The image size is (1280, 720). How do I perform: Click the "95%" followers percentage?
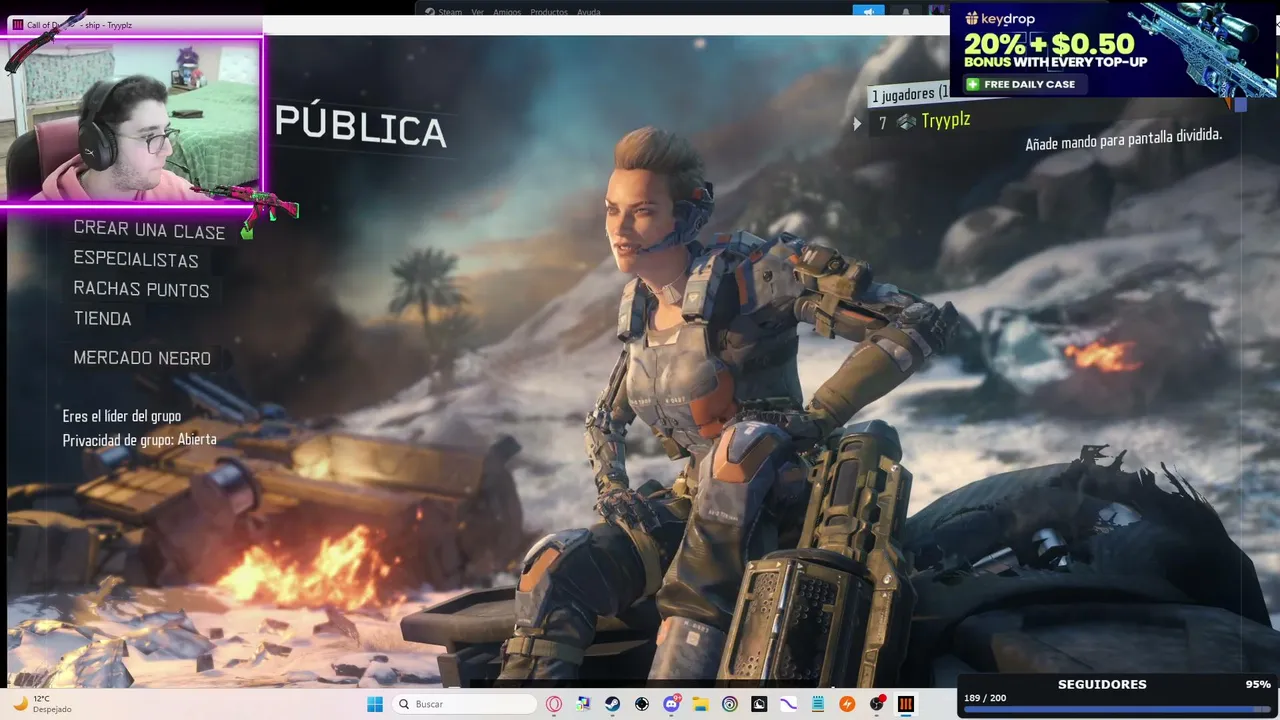click(x=1258, y=685)
